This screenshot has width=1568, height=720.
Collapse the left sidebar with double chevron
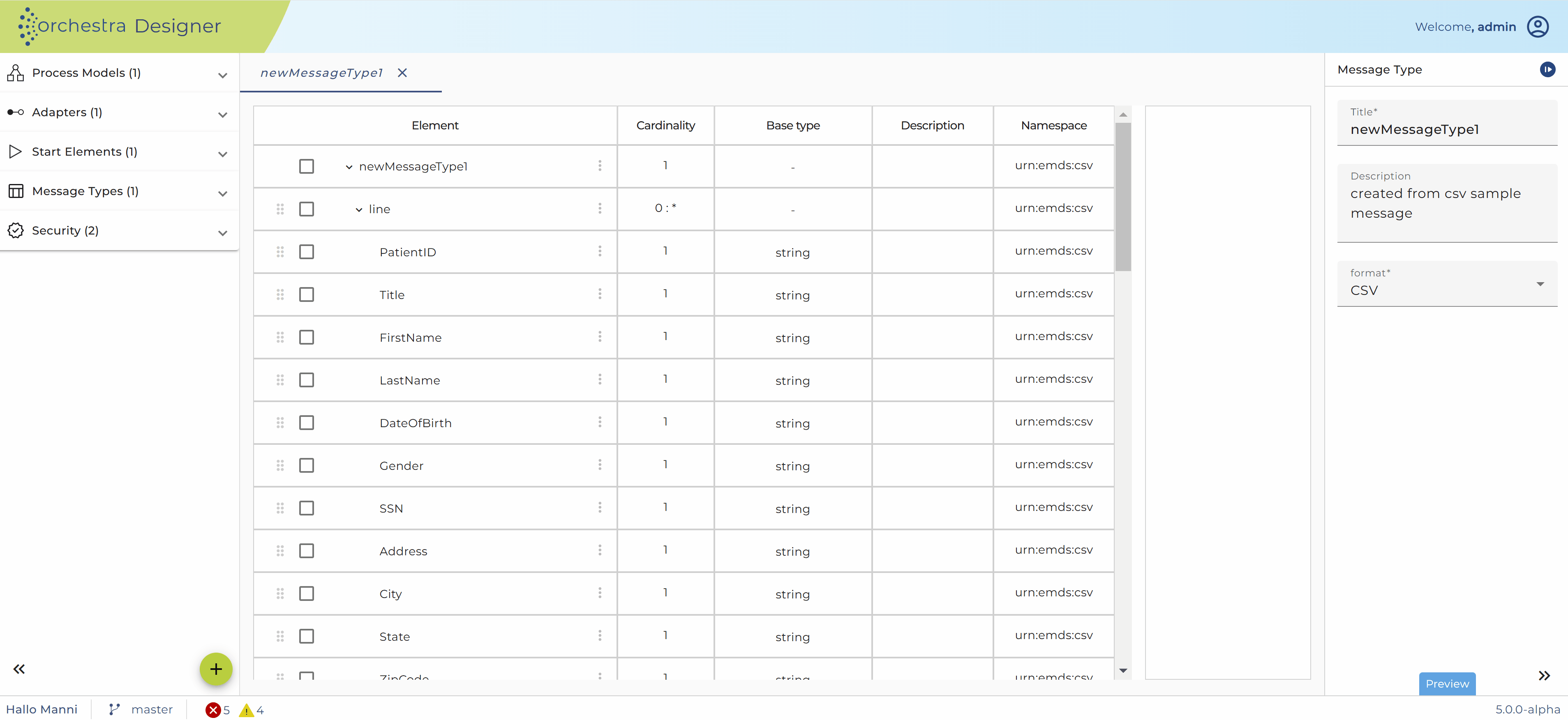click(x=19, y=669)
